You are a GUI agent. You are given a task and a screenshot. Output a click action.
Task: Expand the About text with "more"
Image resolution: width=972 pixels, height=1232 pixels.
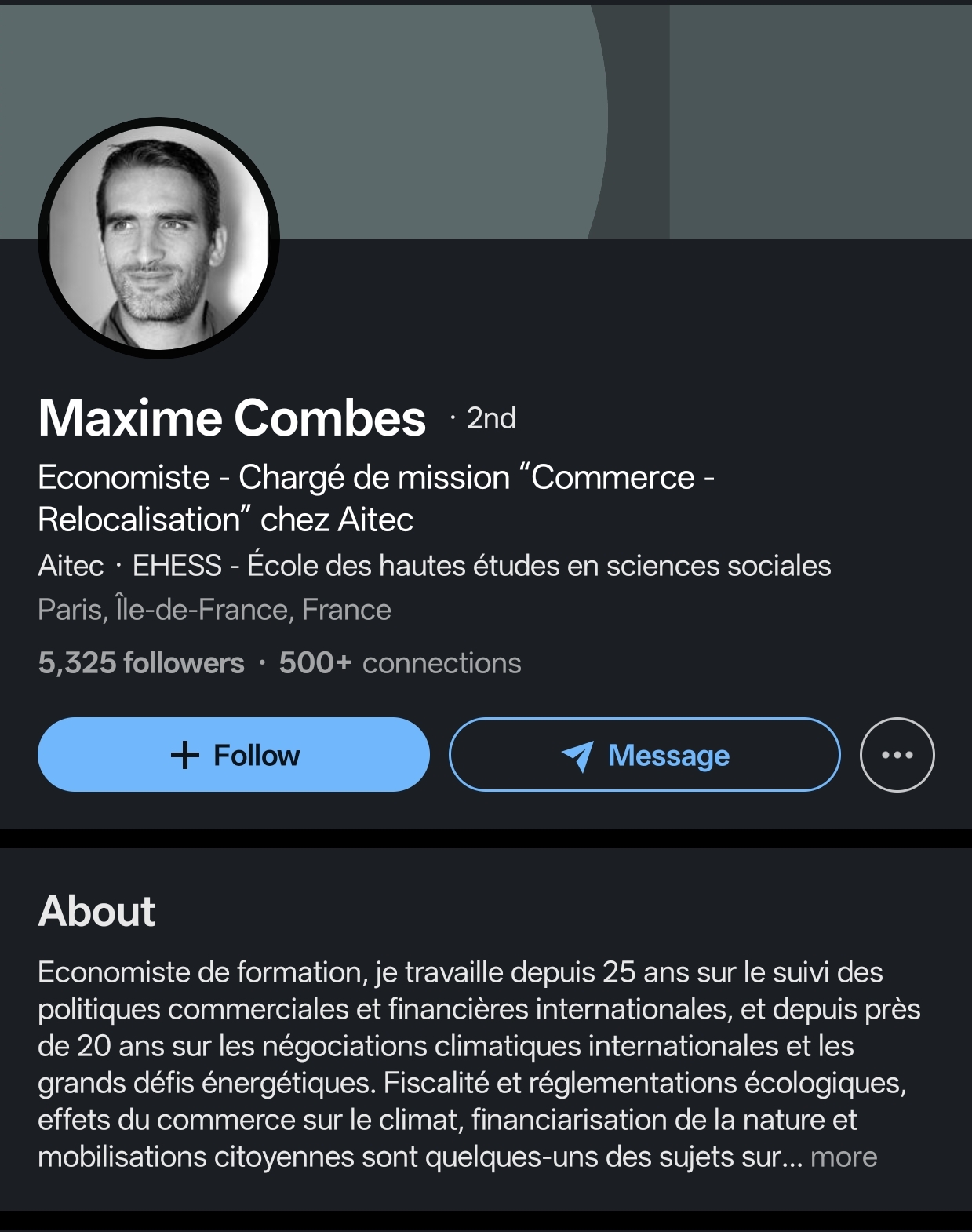(x=843, y=1157)
